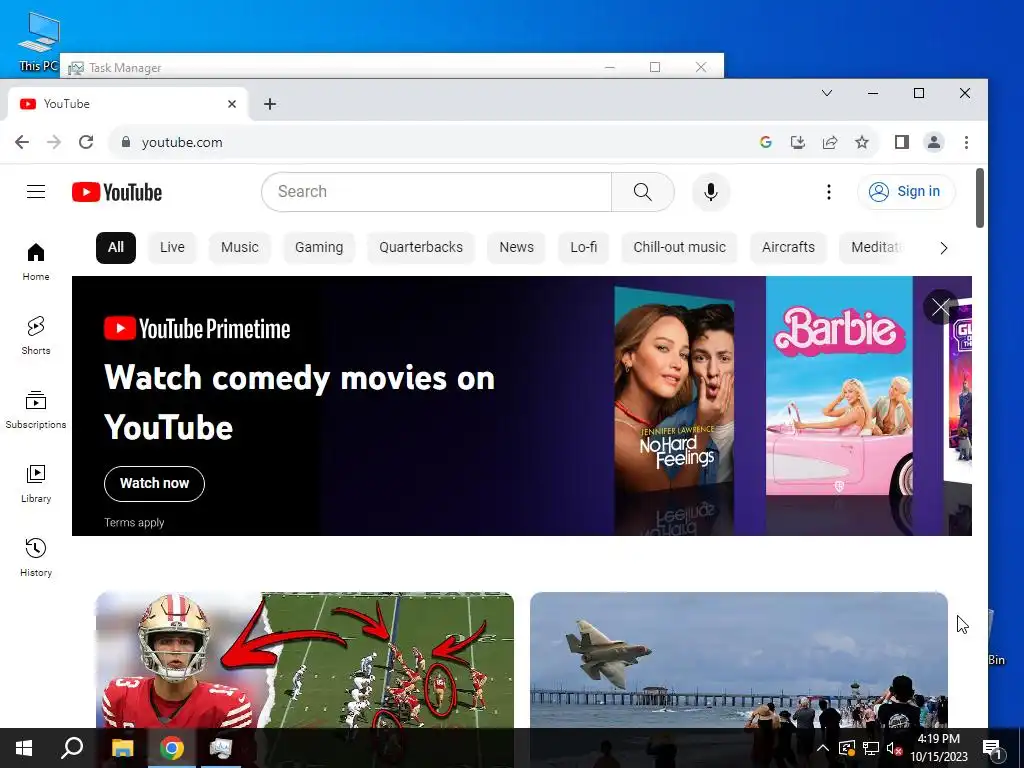Open the 49ers quarterback video thumbnail
The height and width of the screenshot is (768, 1024).
[305, 660]
